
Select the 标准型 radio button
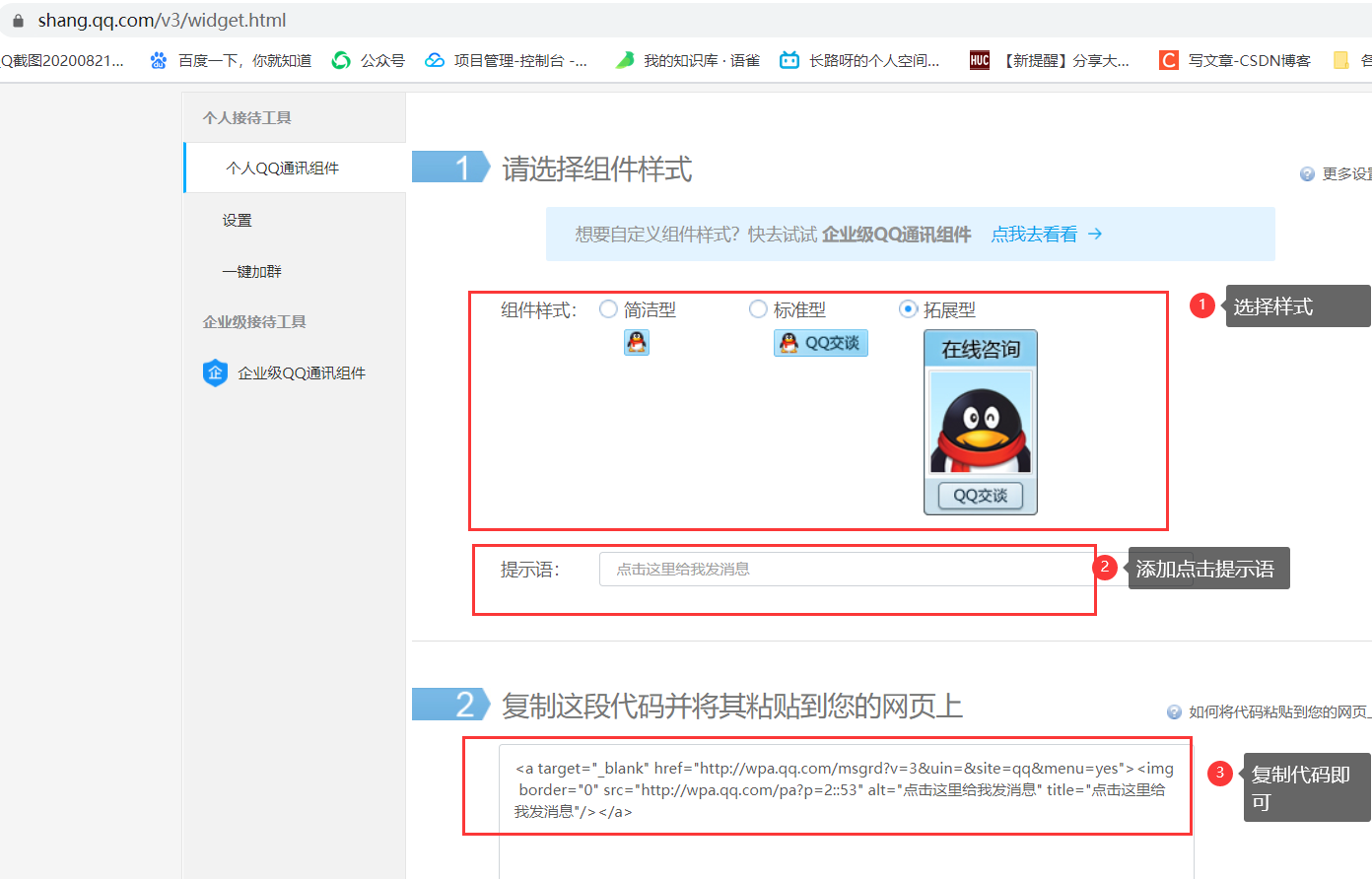(x=758, y=309)
